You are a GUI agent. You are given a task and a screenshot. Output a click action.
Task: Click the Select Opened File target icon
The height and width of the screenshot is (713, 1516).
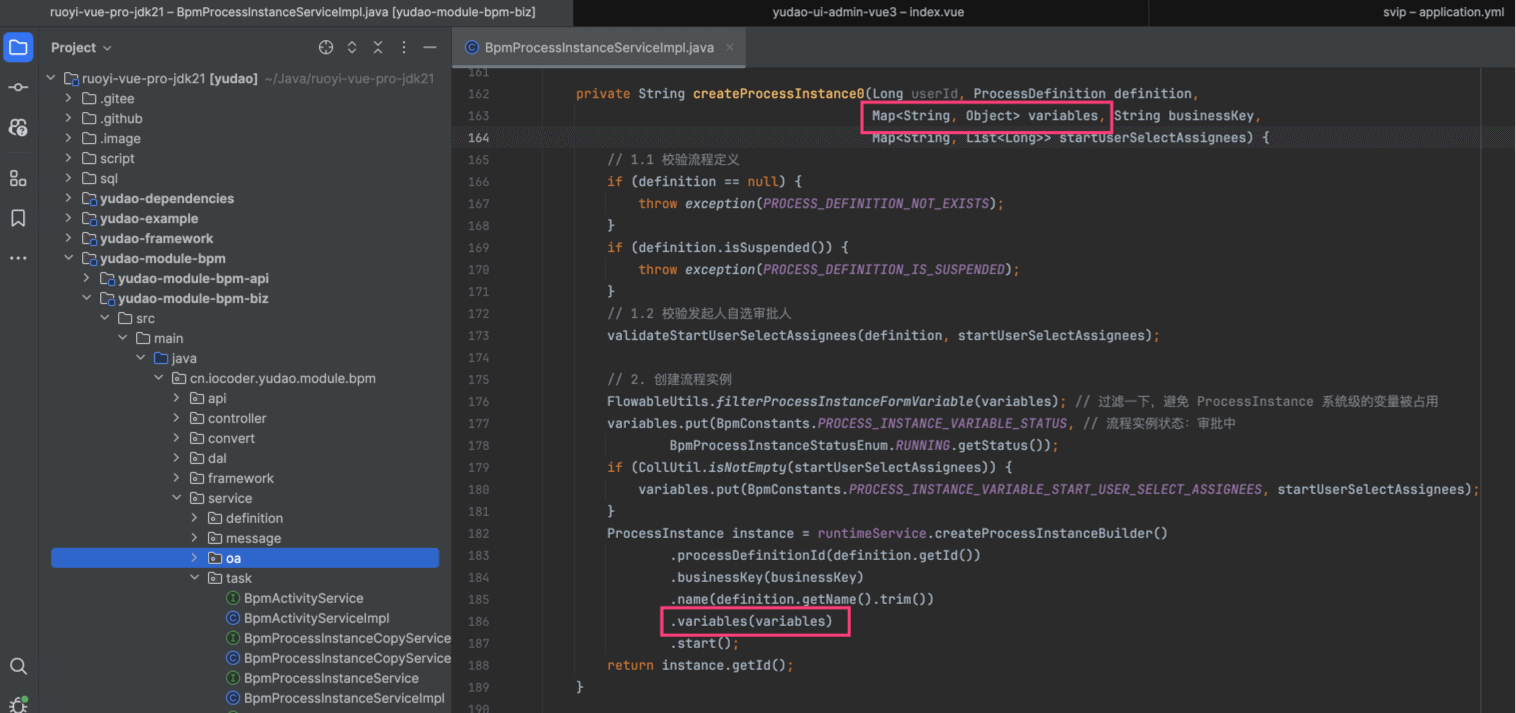pyautogui.click(x=326, y=48)
